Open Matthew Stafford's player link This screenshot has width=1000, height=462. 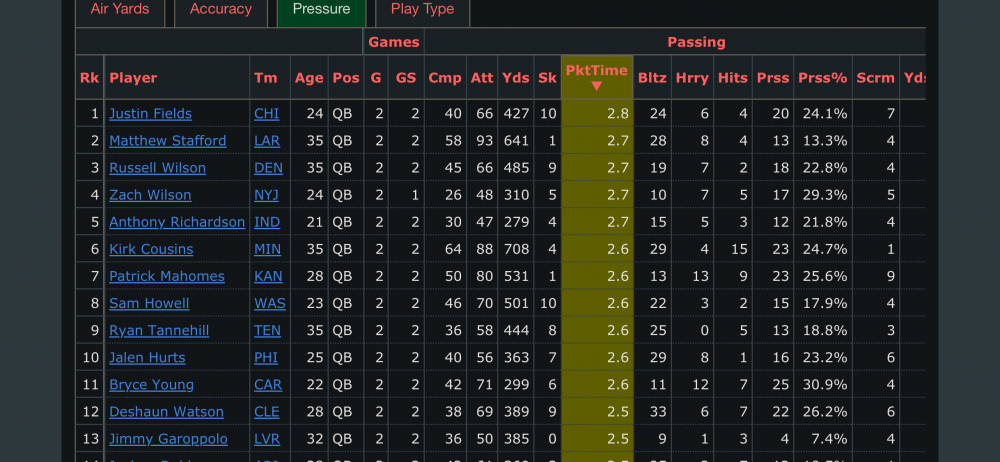pos(167,141)
